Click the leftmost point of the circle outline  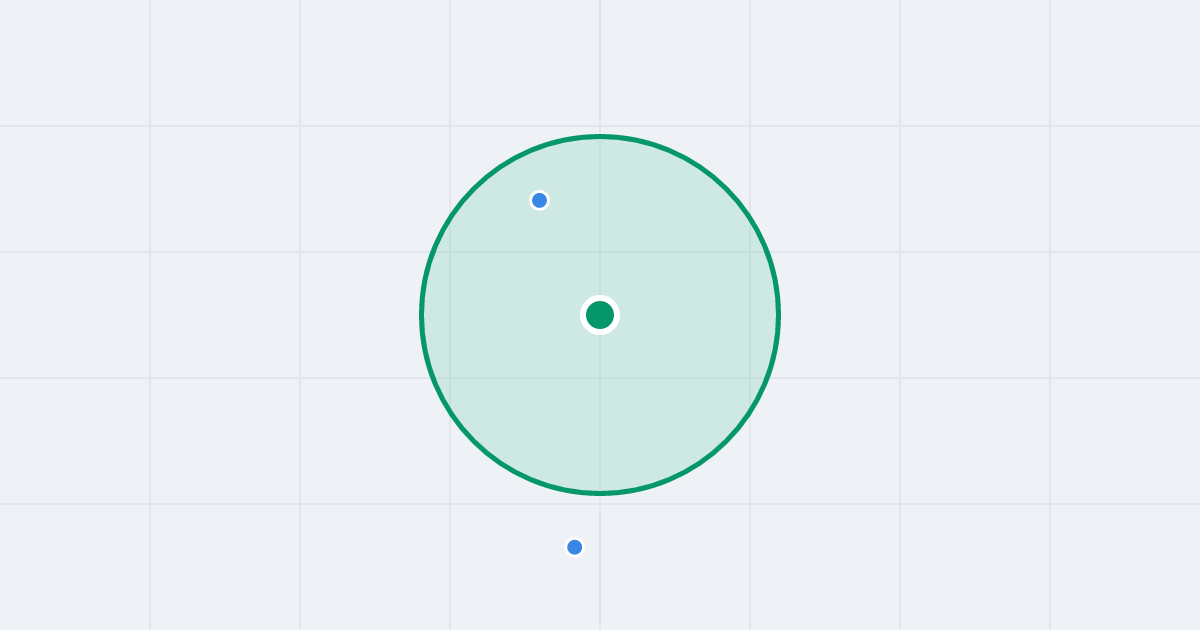[422, 315]
